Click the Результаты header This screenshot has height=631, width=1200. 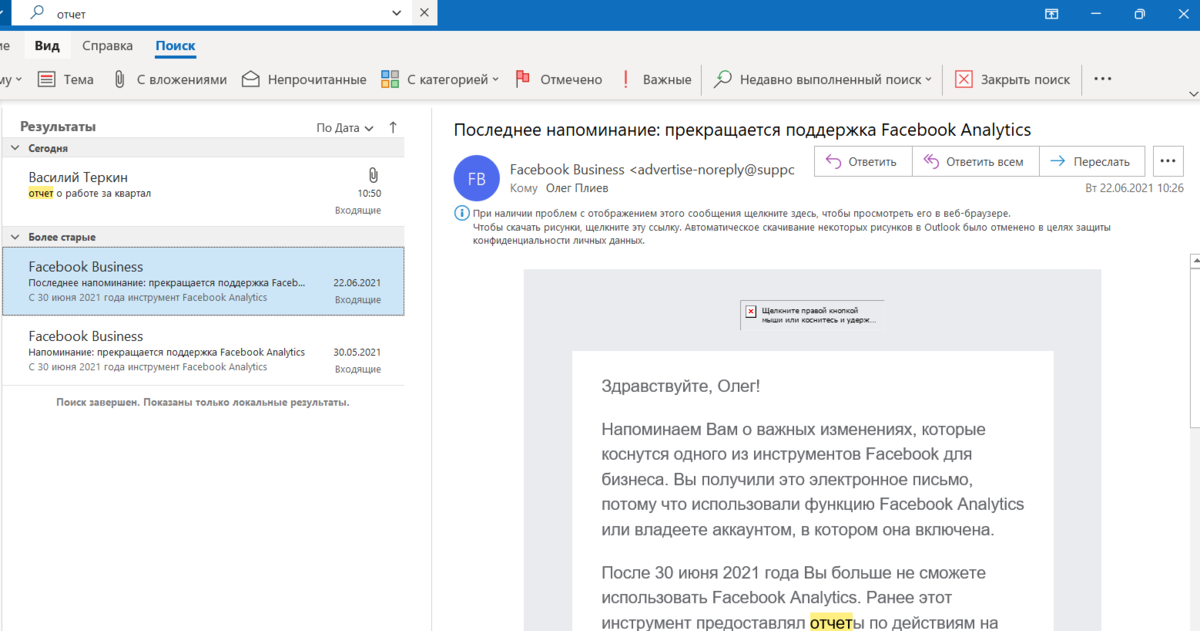[58, 127]
